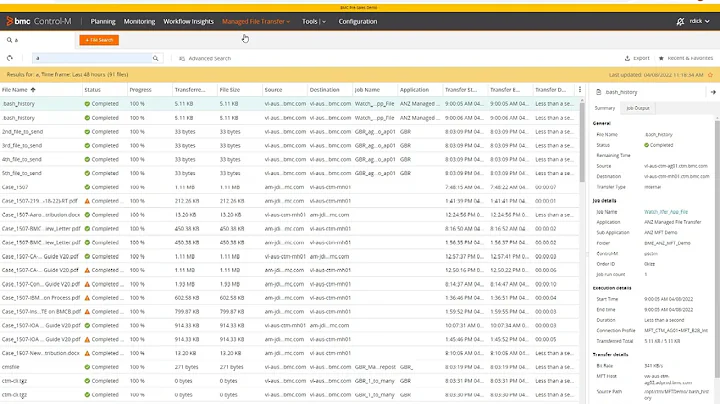The image size is (720, 404).
Task: Select Case_1607-New...tribution.docx row
Action: coord(289,353)
